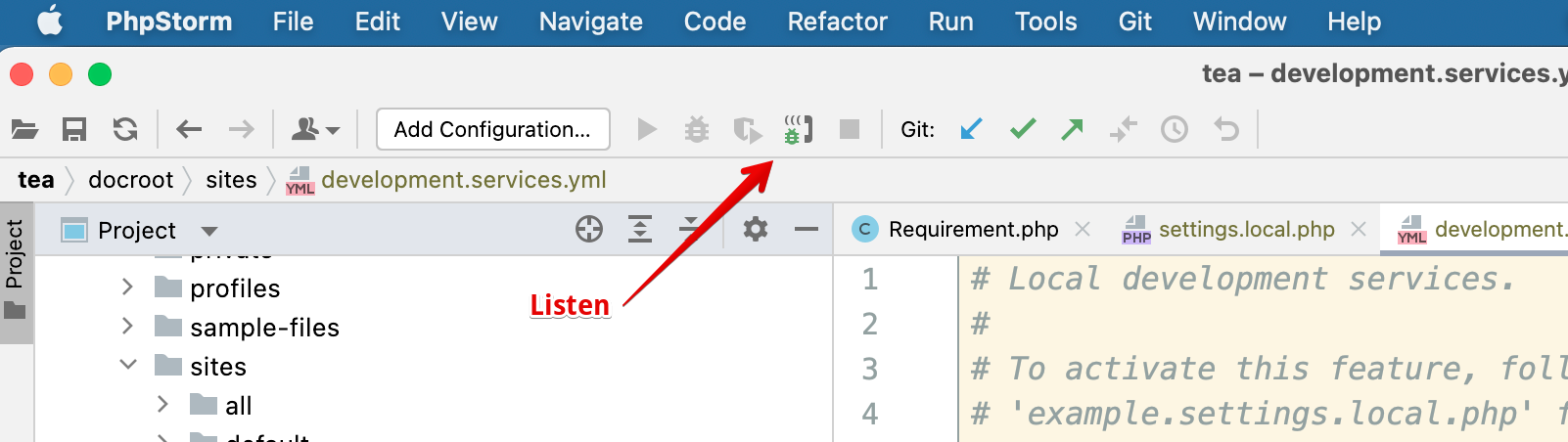Open the Tools menu

pos(1046,22)
